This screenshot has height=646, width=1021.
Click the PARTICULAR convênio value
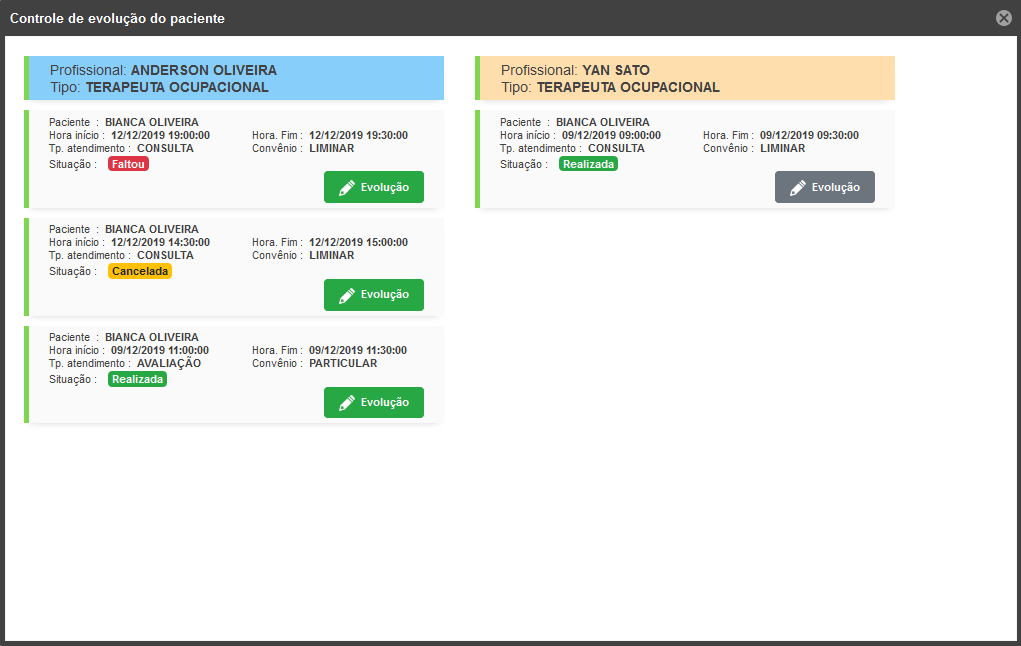coord(343,363)
